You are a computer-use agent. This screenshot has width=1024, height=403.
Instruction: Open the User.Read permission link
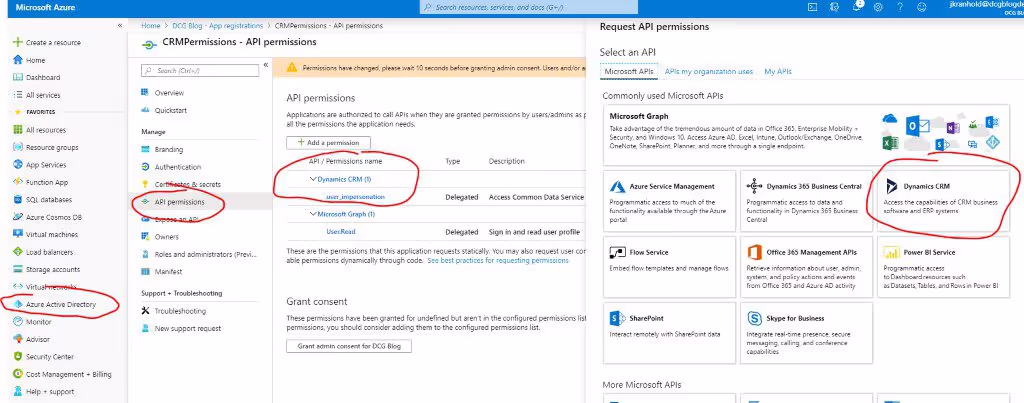tap(341, 232)
